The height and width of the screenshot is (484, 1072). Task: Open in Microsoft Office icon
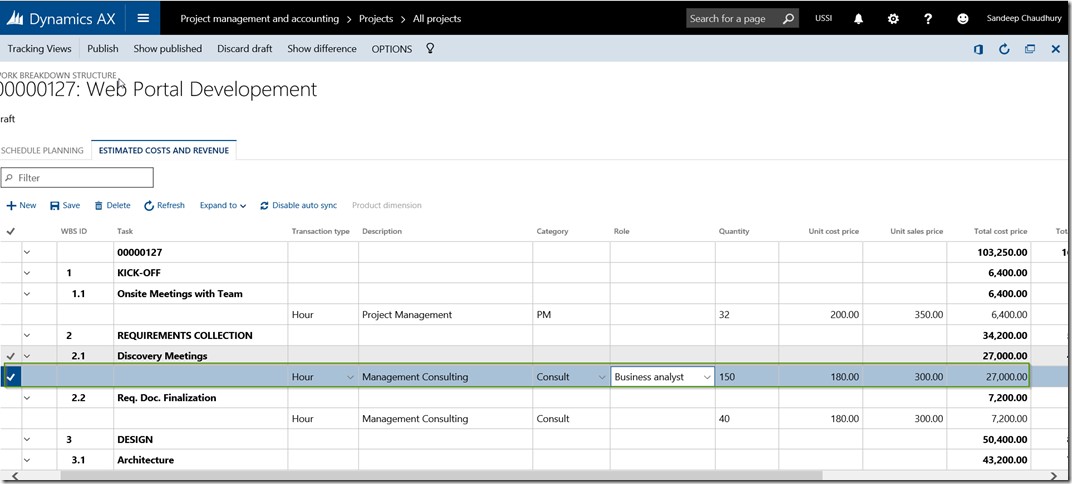(978, 49)
